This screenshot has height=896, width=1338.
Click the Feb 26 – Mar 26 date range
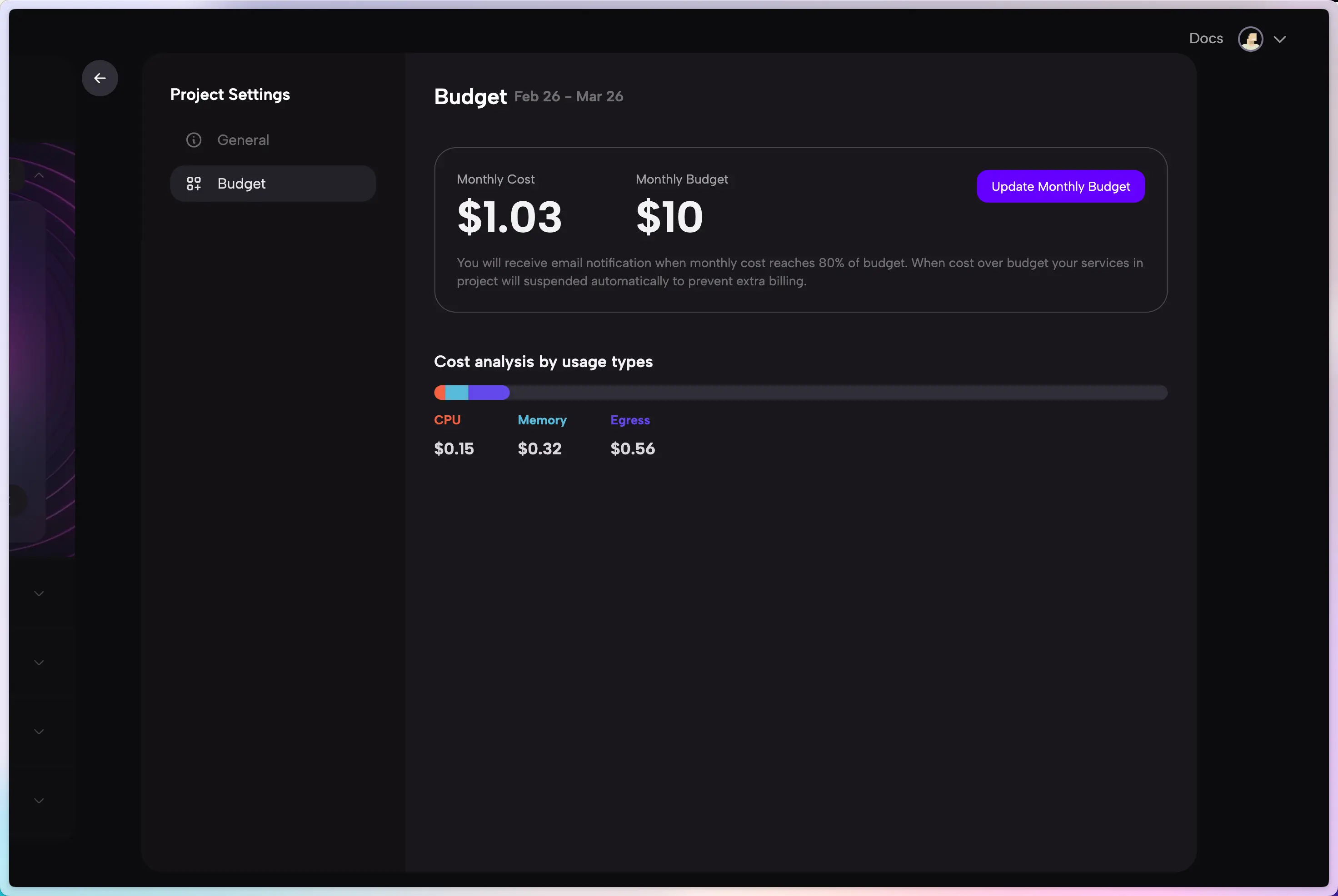point(568,97)
